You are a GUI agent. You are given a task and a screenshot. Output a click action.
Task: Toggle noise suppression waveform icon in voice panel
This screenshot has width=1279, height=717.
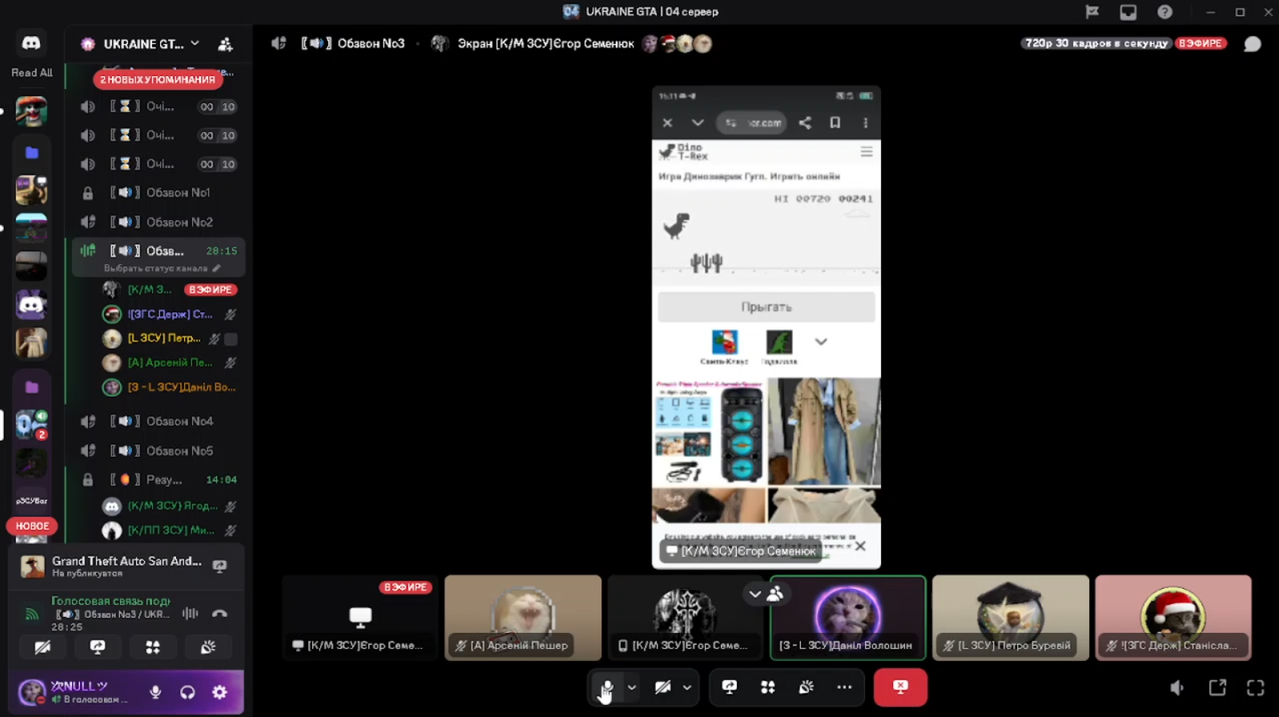click(190, 613)
